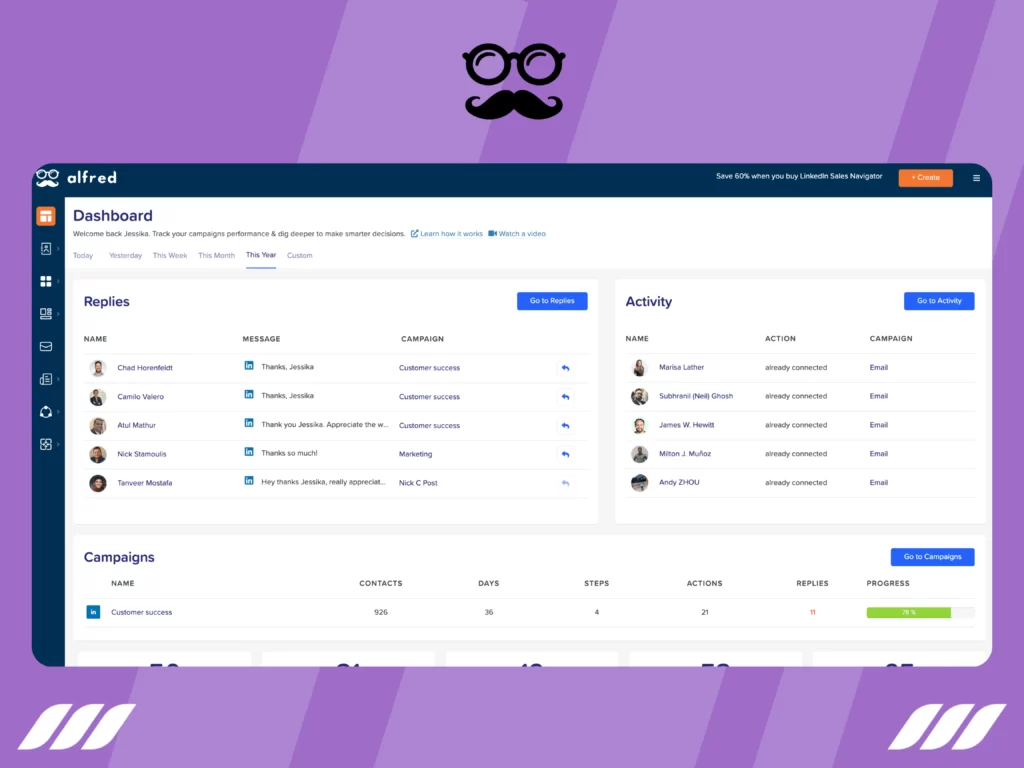Click the Customer success progress bar
Viewport: 1024px width, 768px height.
coord(920,613)
